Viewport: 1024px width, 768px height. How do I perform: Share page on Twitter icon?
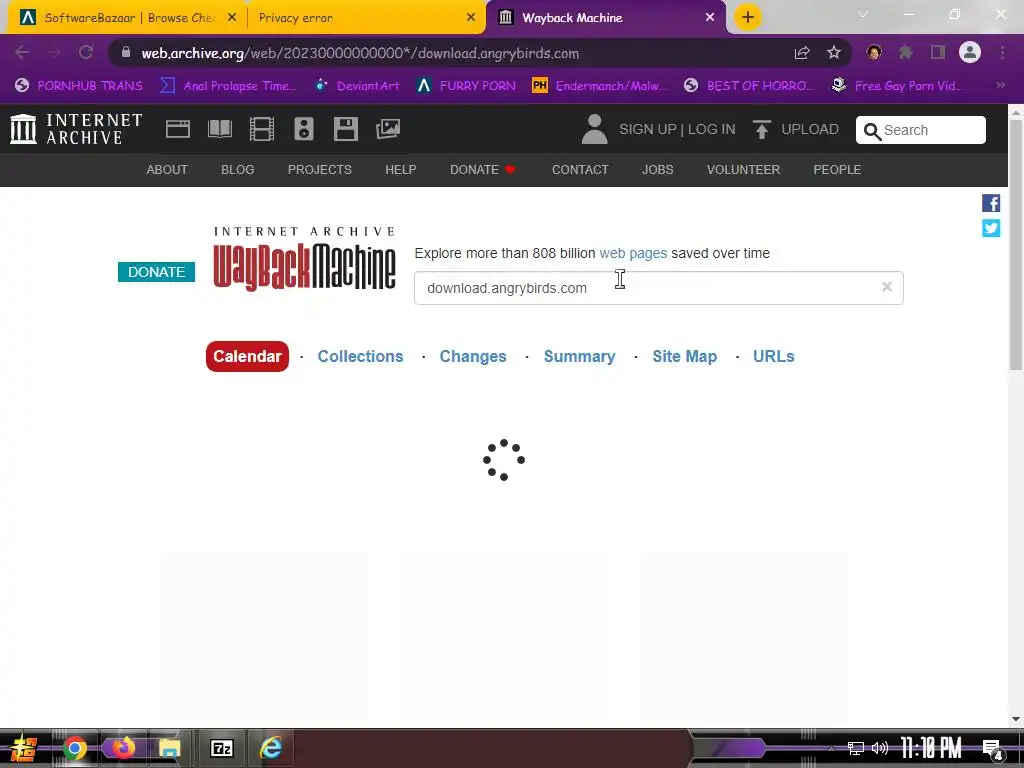991,228
